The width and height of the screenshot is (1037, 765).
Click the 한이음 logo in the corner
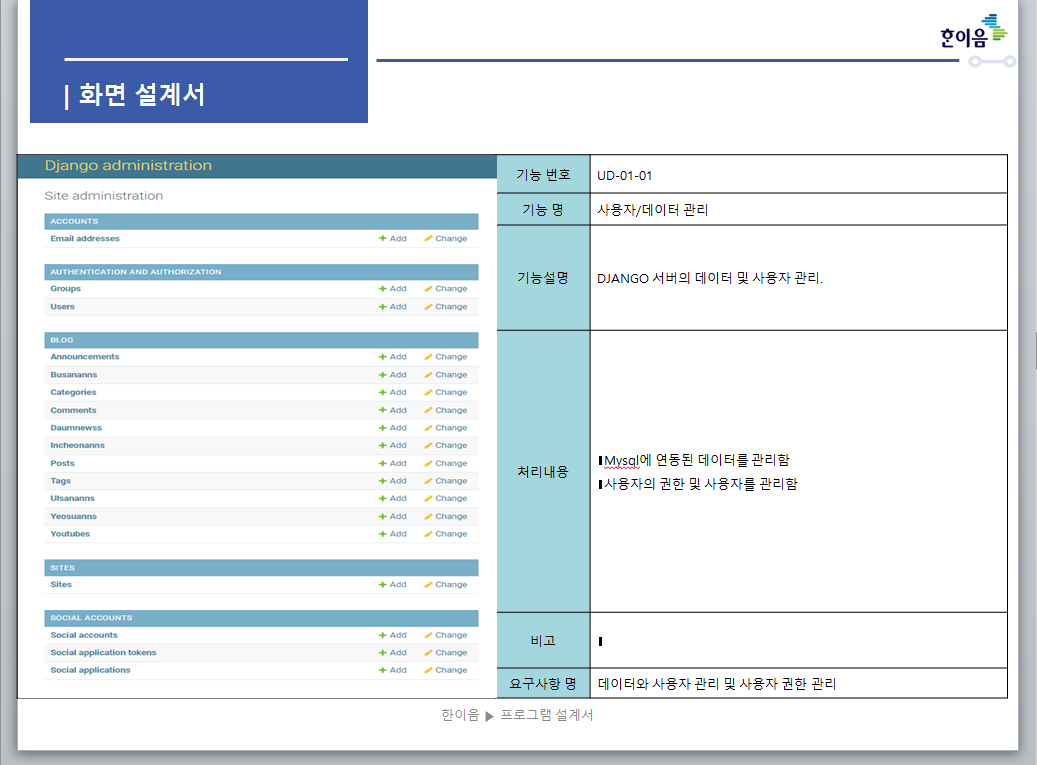(974, 32)
